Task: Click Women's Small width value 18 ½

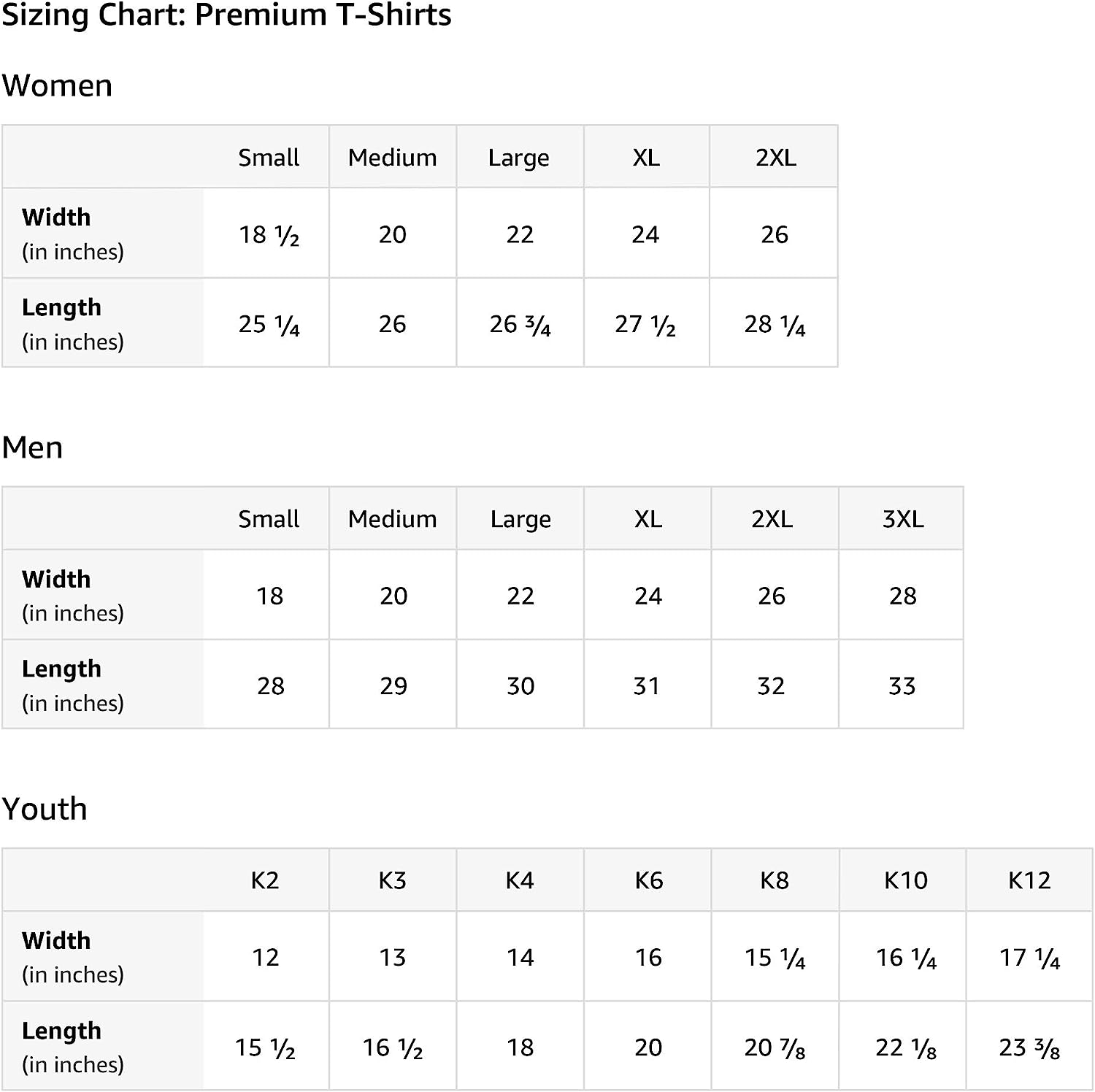Action: (269, 234)
